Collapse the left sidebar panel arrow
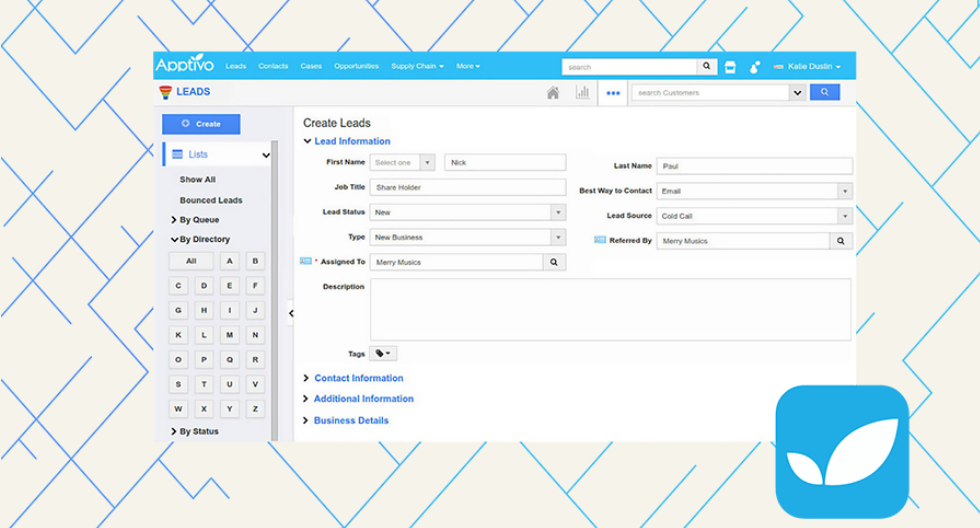The width and height of the screenshot is (980, 528). (x=291, y=313)
